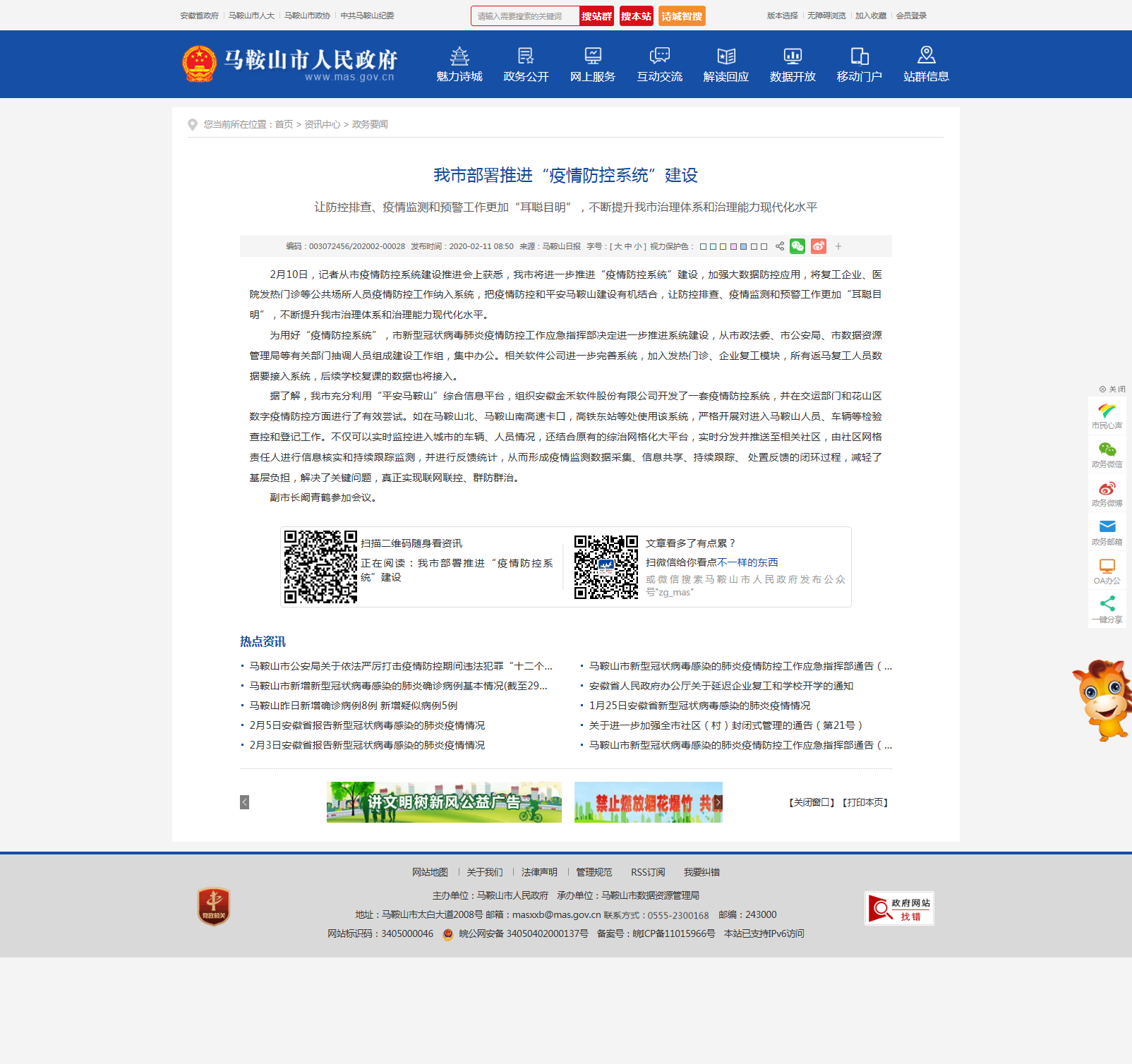
Task: Open OA办公 from floating sidebar
Action: point(1107,571)
